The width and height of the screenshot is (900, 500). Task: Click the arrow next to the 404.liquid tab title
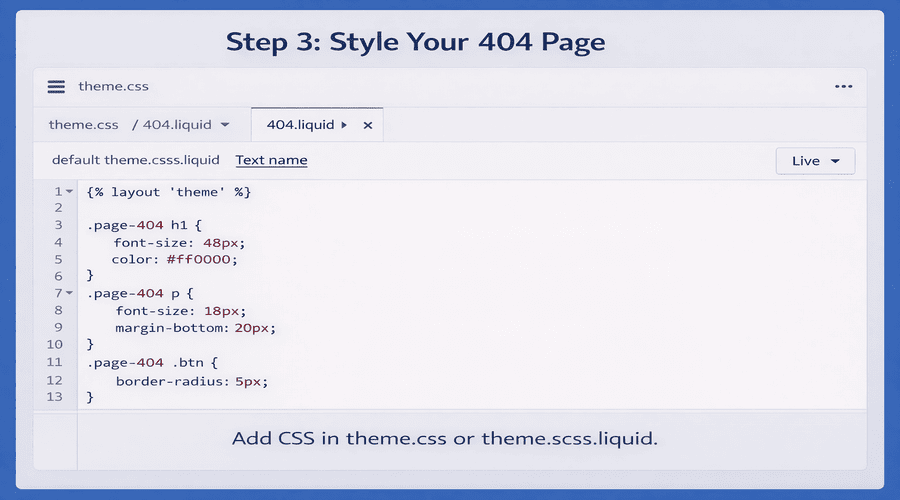pyautogui.click(x=344, y=125)
